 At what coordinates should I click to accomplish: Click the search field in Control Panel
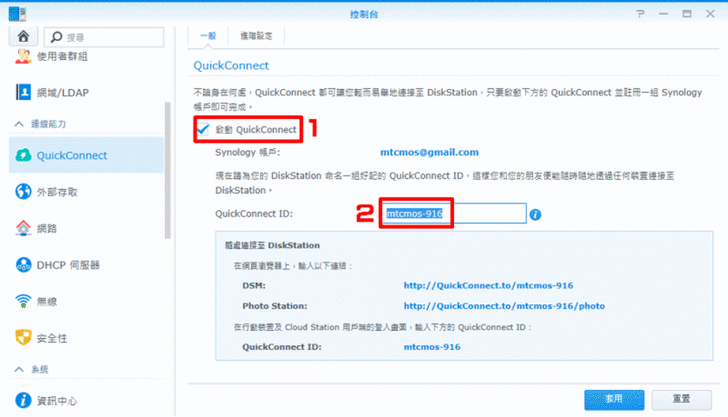click(x=104, y=37)
